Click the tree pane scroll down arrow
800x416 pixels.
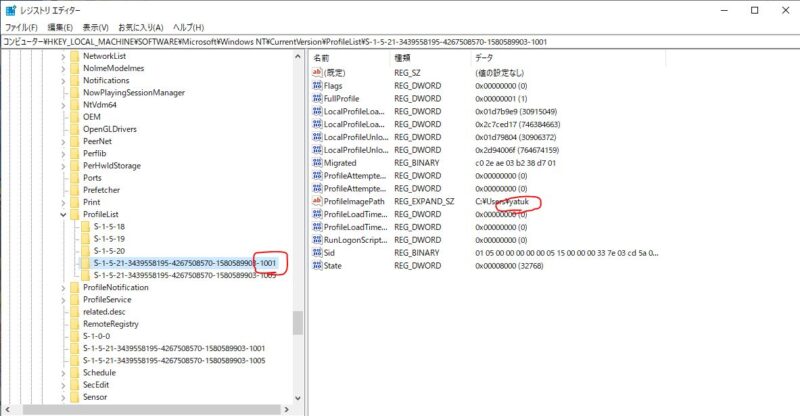(298, 398)
